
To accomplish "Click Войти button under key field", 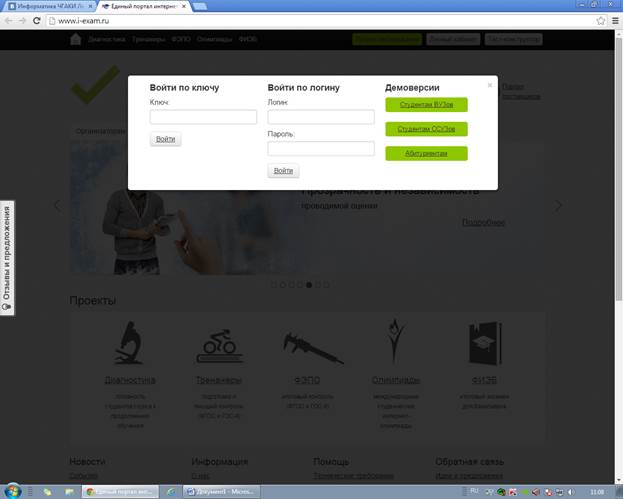I will point(165,139).
